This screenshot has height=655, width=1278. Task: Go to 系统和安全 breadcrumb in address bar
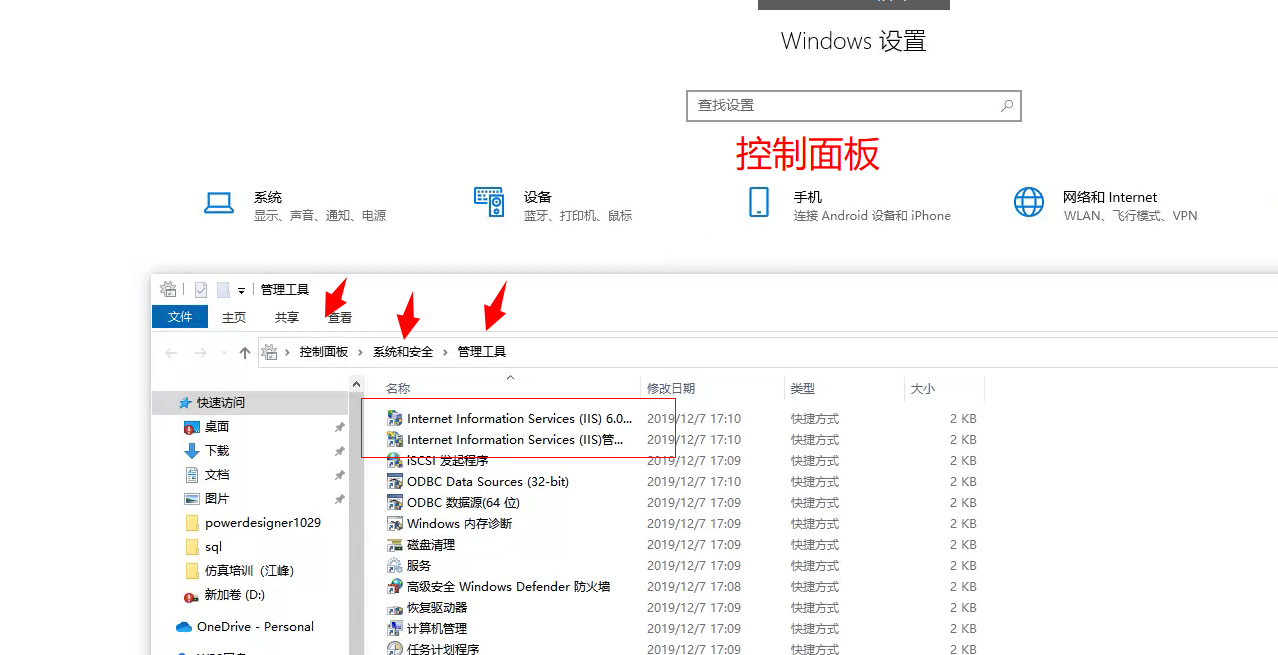[x=403, y=352]
